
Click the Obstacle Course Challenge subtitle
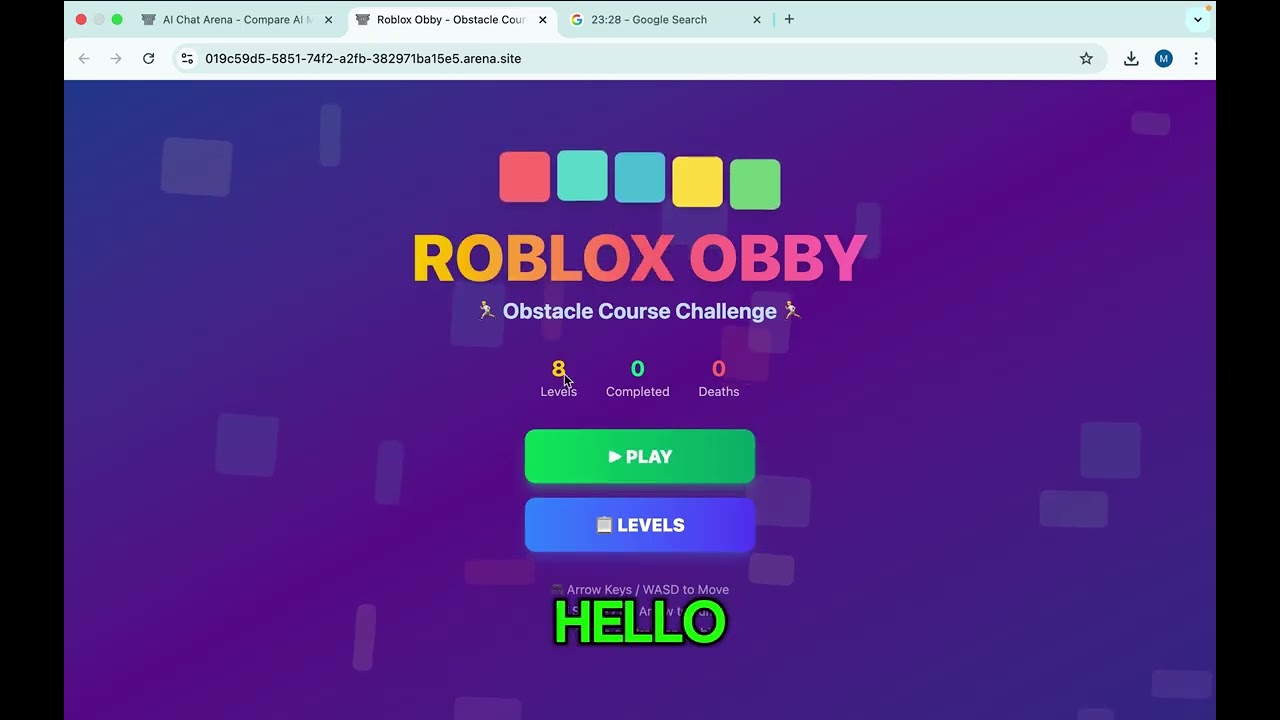[x=640, y=311]
